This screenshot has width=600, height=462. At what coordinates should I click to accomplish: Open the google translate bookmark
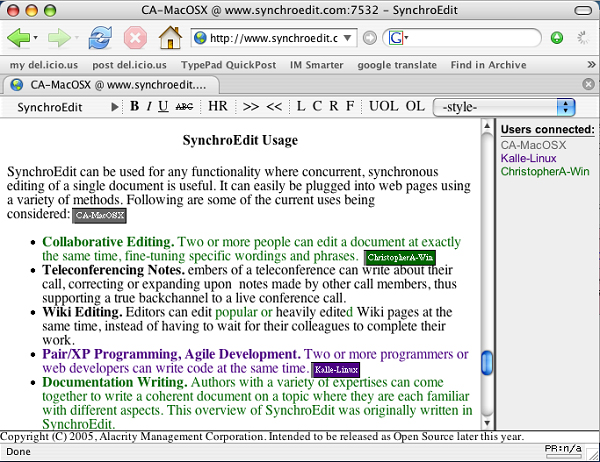397,65
